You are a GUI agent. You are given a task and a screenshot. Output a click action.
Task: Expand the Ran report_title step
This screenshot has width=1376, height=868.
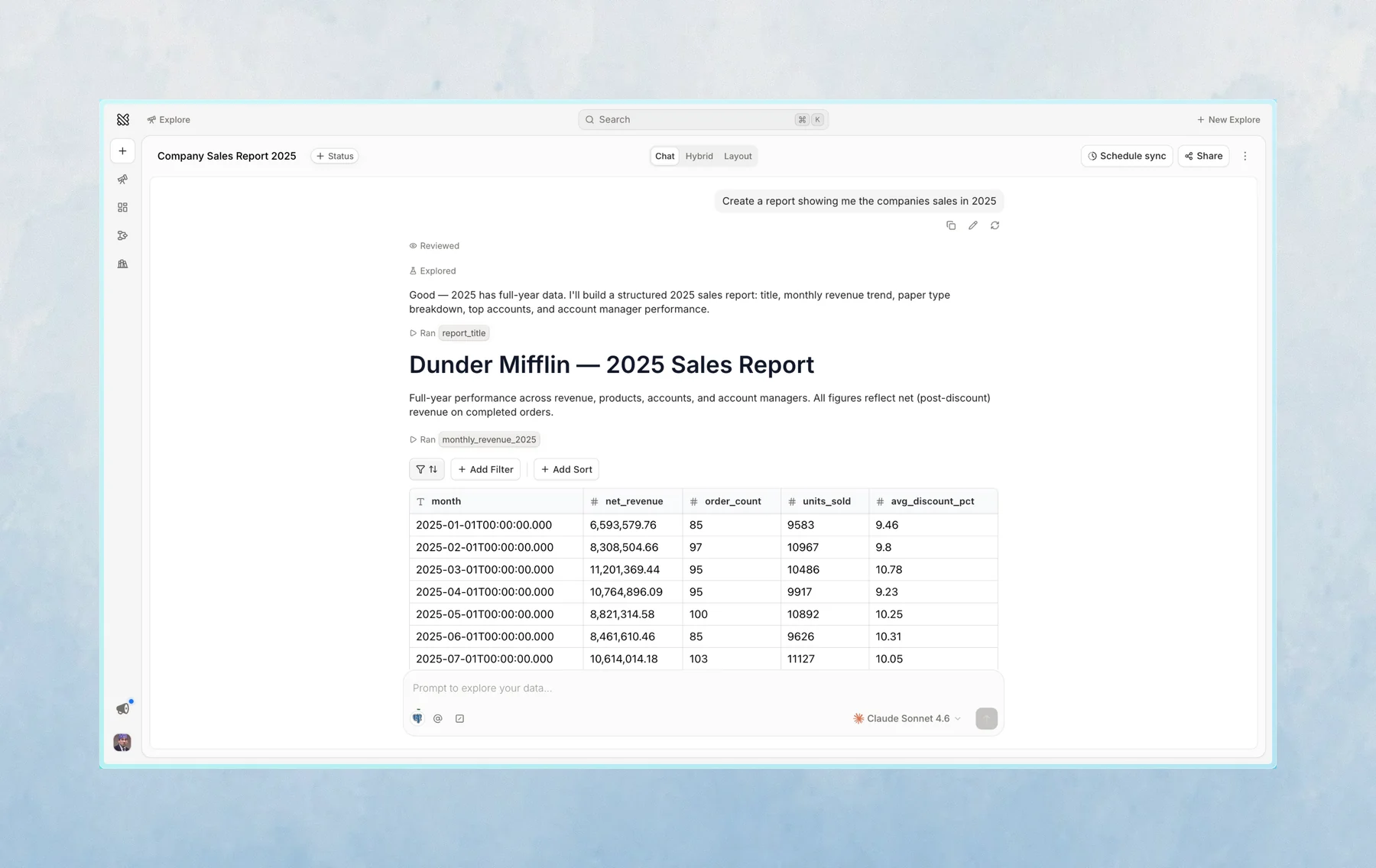click(x=449, y=333)
